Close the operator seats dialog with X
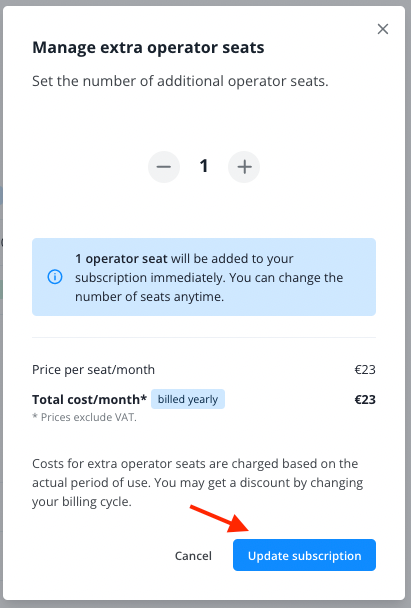This screenshot has height=608, width=411. [383, 29]
